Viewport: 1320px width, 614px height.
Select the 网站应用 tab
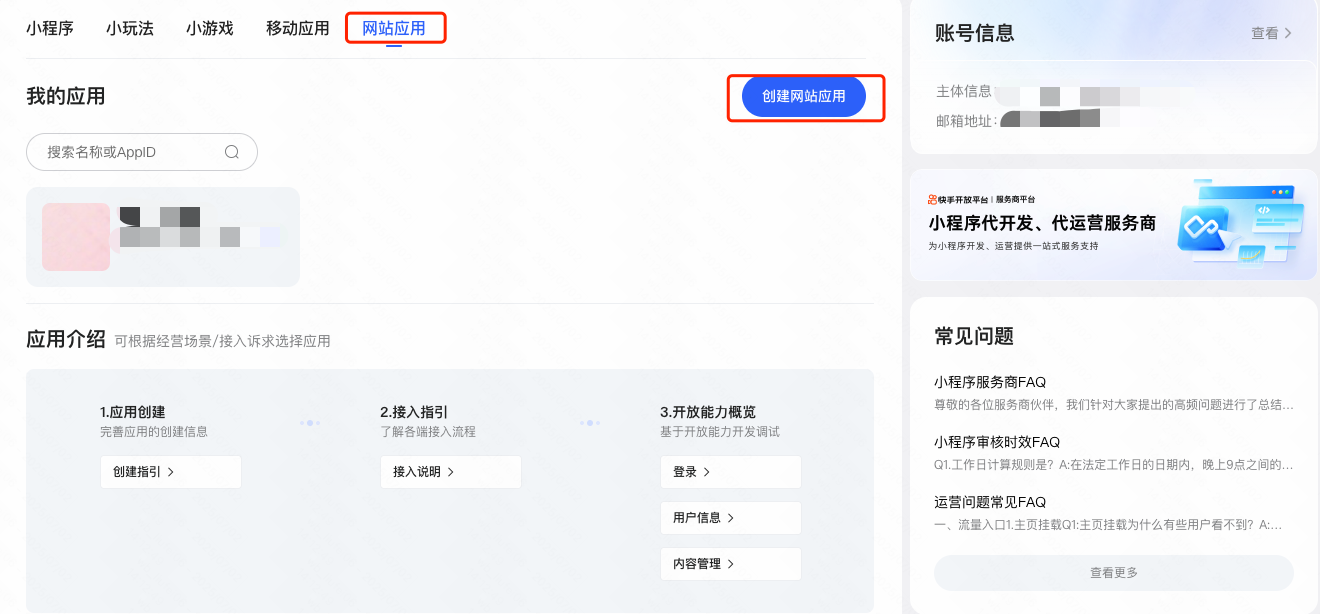tap(394, 28)
